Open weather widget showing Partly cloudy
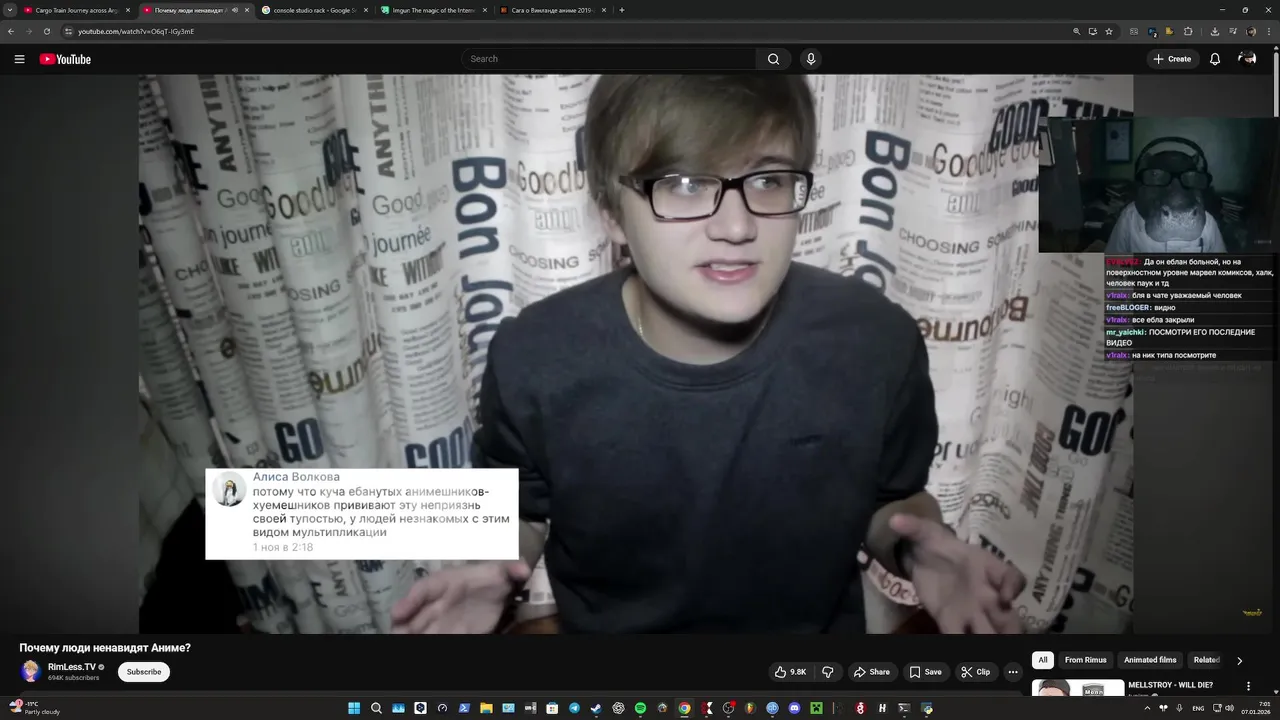1280x720 pixels. [35, 708]
